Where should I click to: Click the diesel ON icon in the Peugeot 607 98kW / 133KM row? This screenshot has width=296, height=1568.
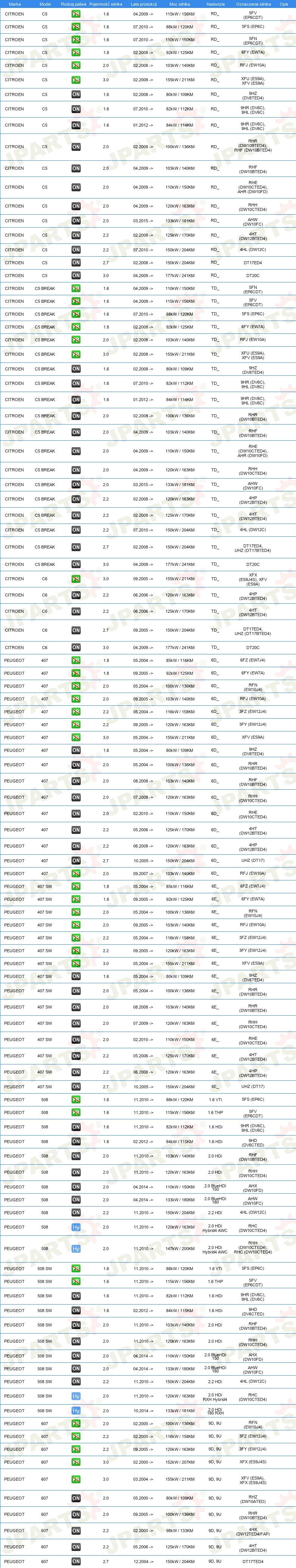coord(76,1531)
